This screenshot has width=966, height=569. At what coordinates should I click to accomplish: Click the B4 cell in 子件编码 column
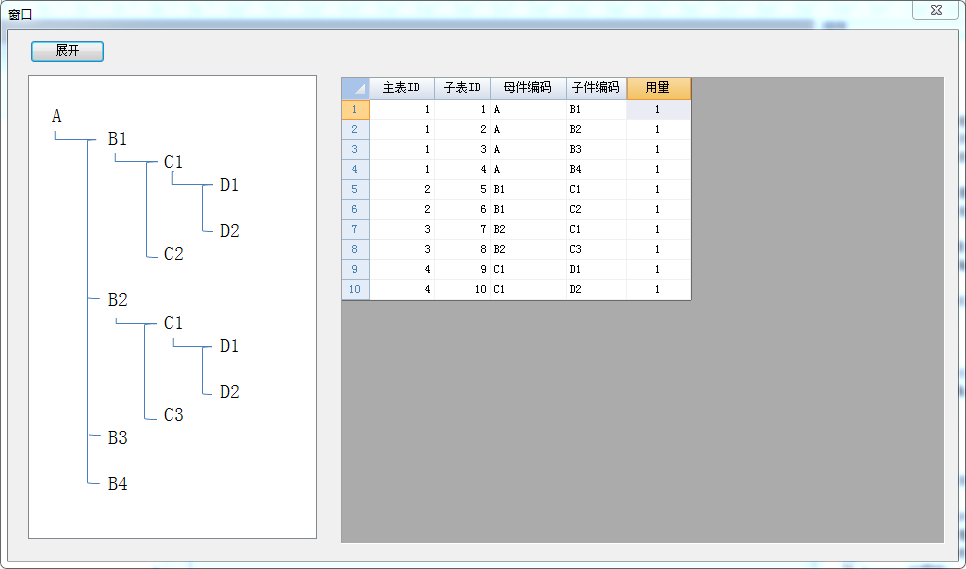[596, 169]
